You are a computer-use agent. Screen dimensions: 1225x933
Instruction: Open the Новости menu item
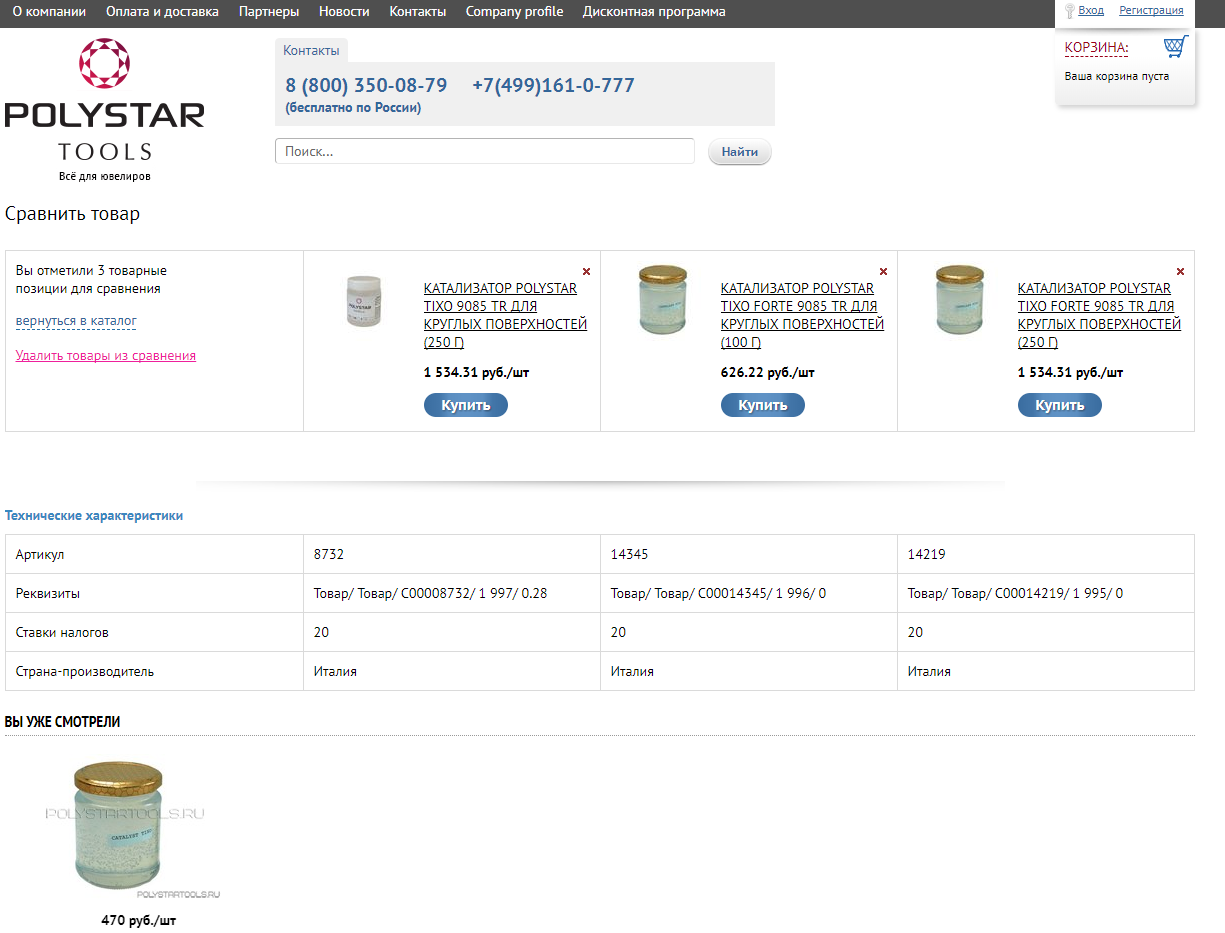(344, 12)
